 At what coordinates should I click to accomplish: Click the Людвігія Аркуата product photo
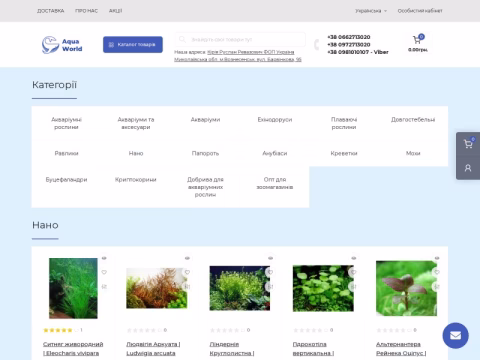click(x=157, y=288)
